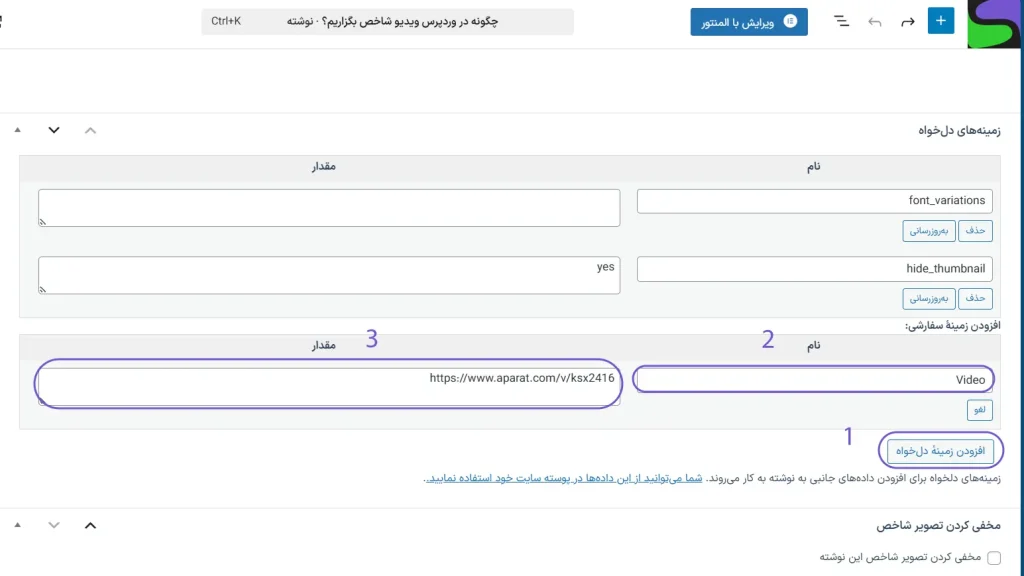This screenshot has width=1024, height=576.
Task: Tick the hide featured image checkbox
Action: (x=994, y=557)
